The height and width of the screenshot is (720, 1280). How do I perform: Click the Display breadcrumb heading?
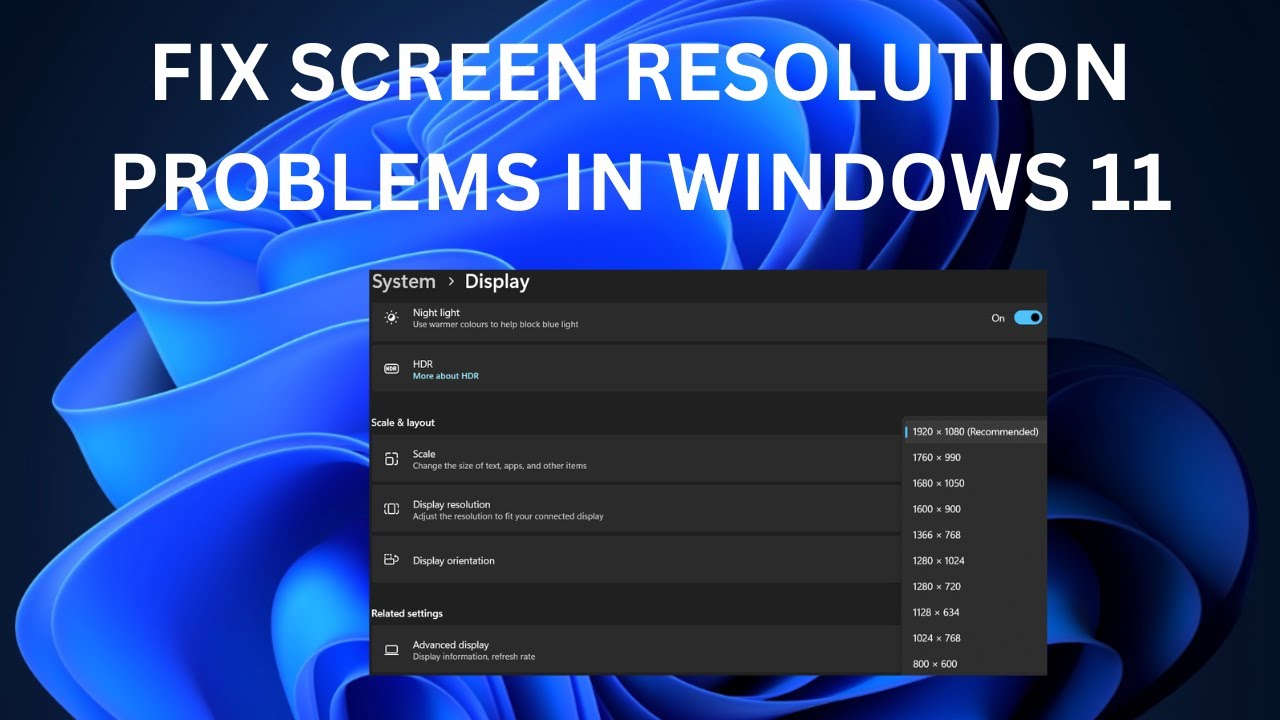[x=497, y=282]
